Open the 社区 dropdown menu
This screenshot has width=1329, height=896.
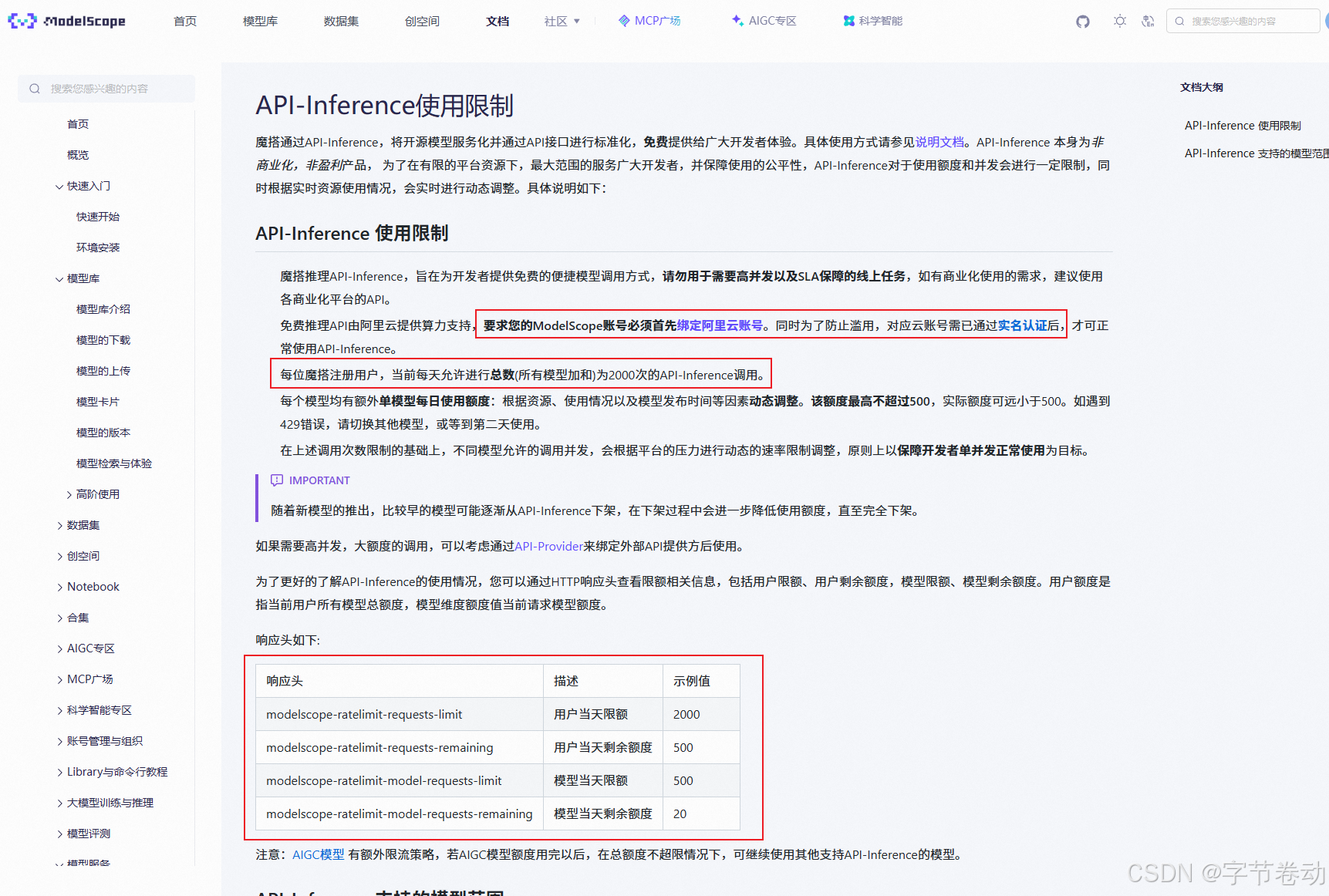(562, 21)
